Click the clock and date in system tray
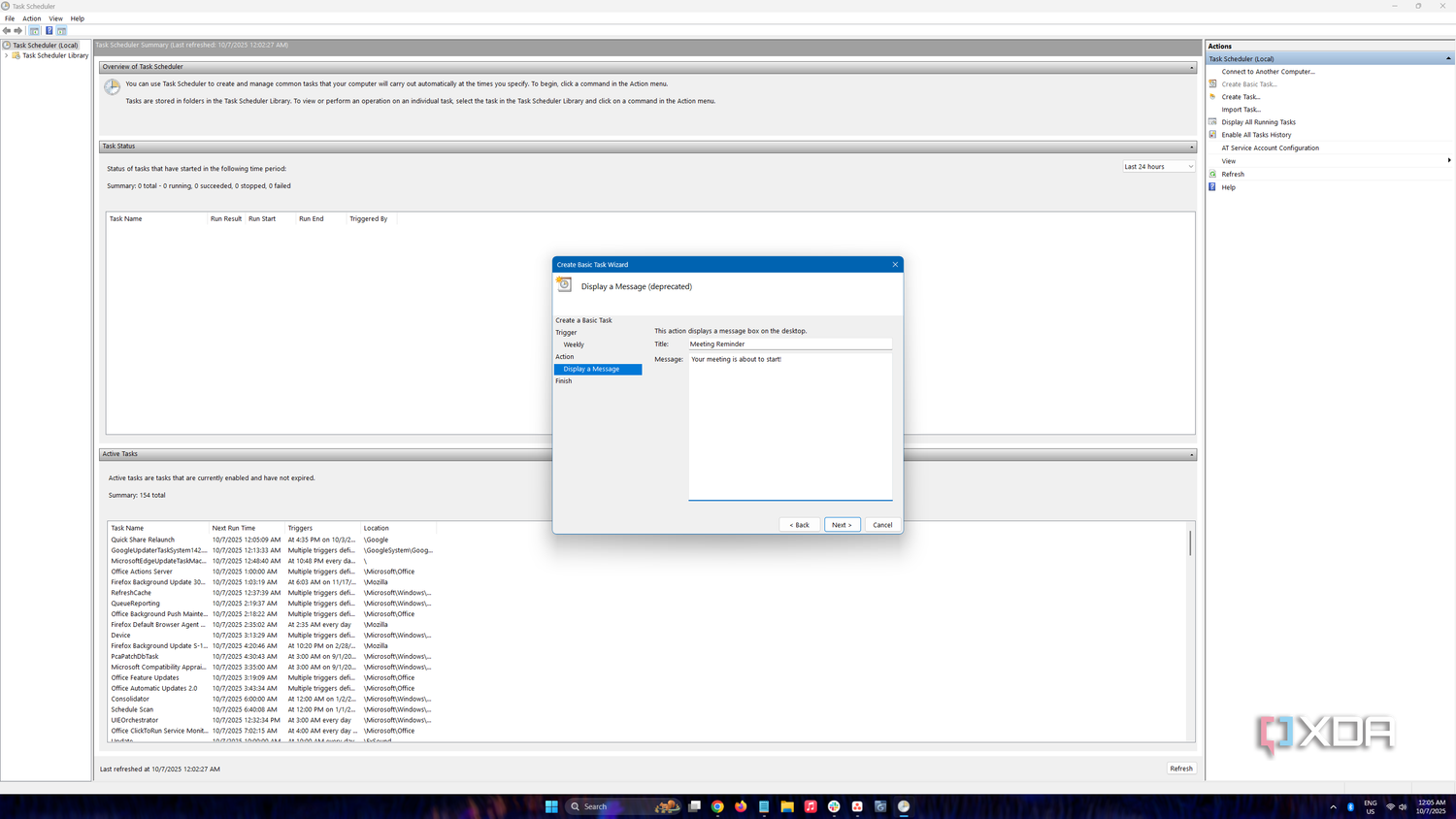 (1432, 806)
